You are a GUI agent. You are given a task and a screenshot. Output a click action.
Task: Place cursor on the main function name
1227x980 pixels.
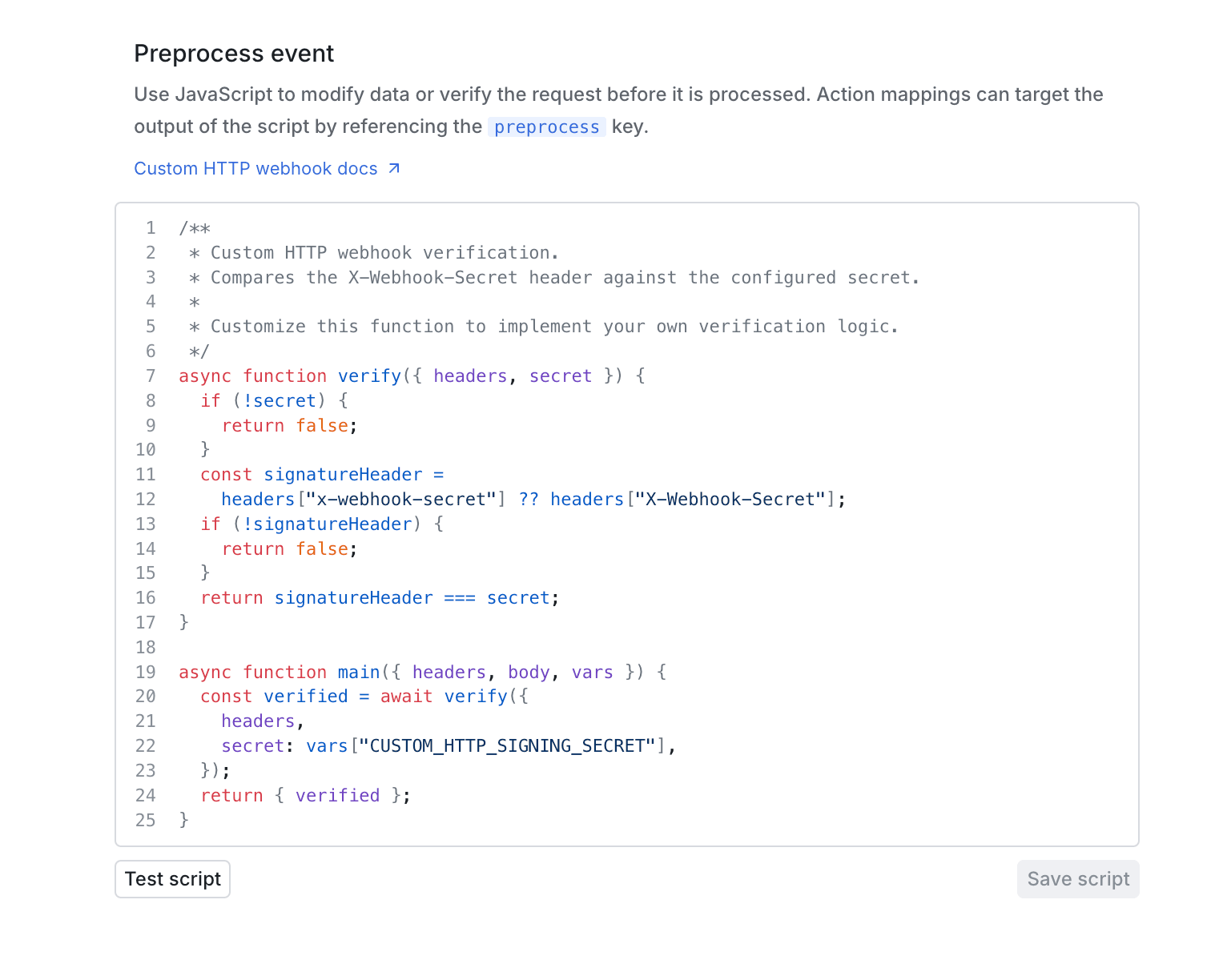click(x=359, y=672)
